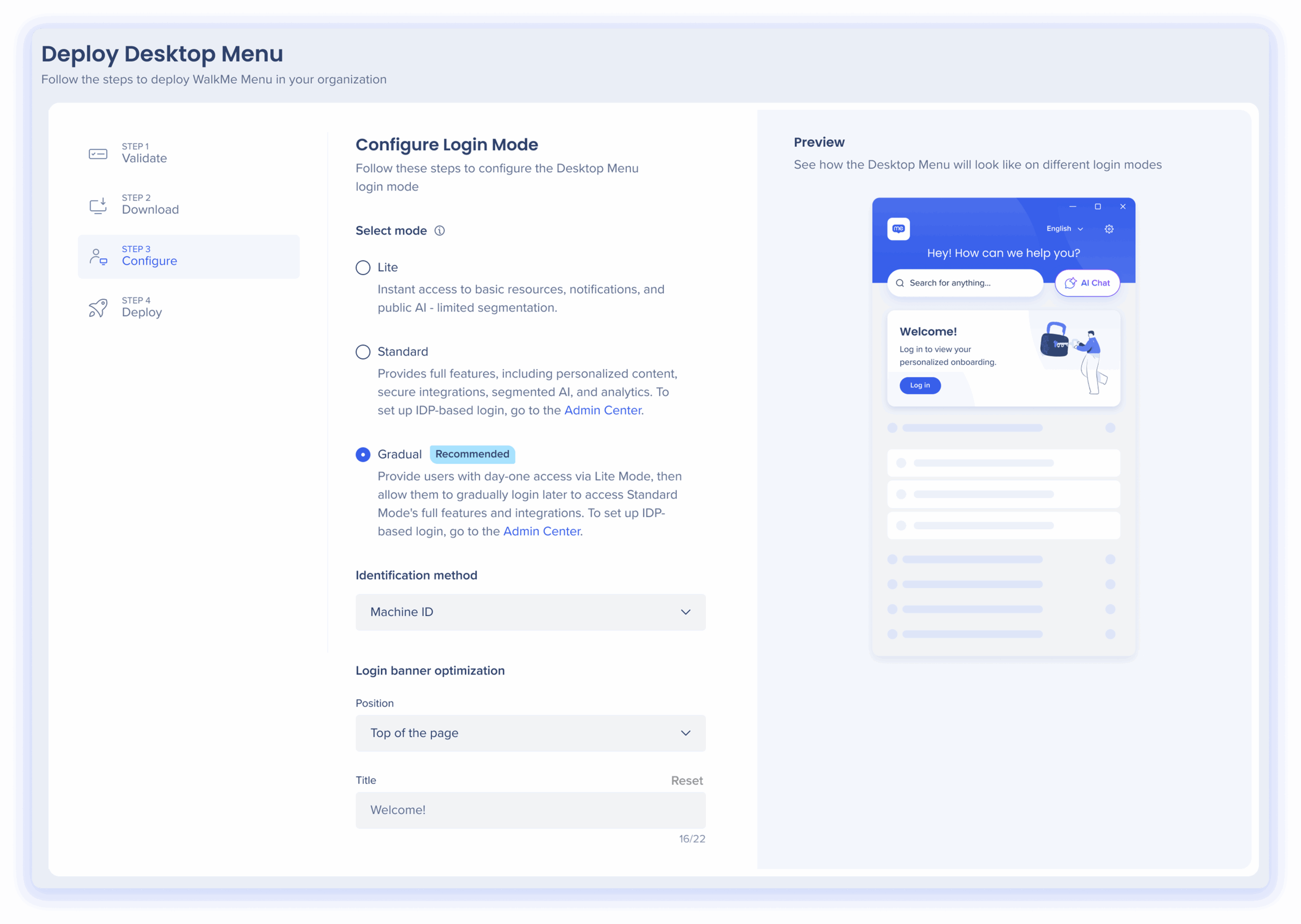The image size is (1301, 924).
Task: Go to Step 1 Validate
Action: coord(189,153)
